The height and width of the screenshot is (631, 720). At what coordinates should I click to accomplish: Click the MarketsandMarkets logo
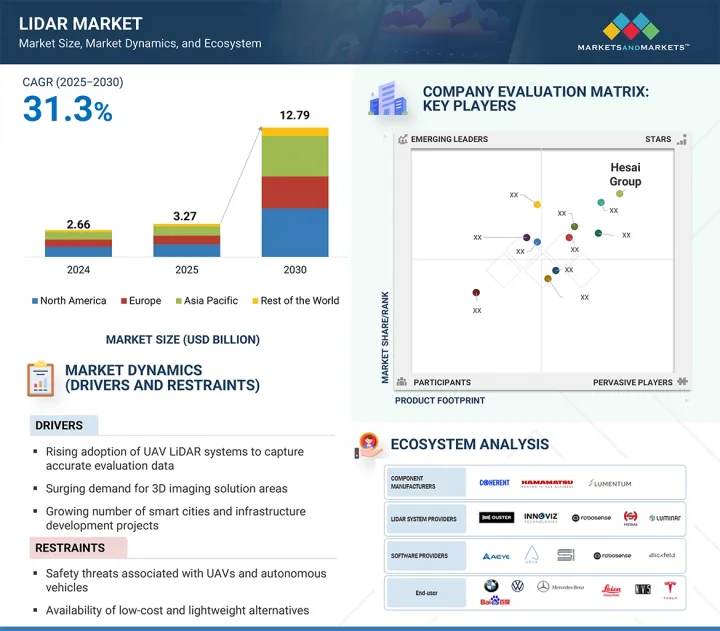pos(633,32)
